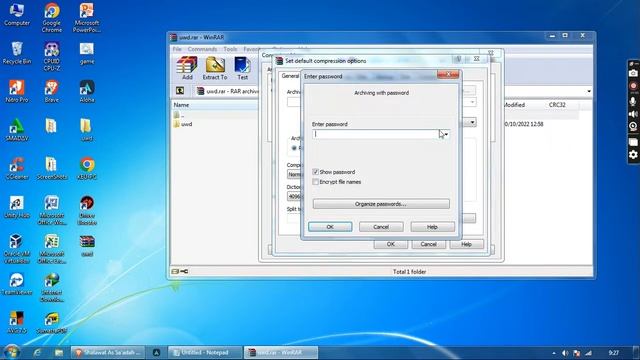The height and width of the screenshot is (360, 640).
Task: Open Microsoft PowerPoint desktop shortcut
Action: pos(87,18)
